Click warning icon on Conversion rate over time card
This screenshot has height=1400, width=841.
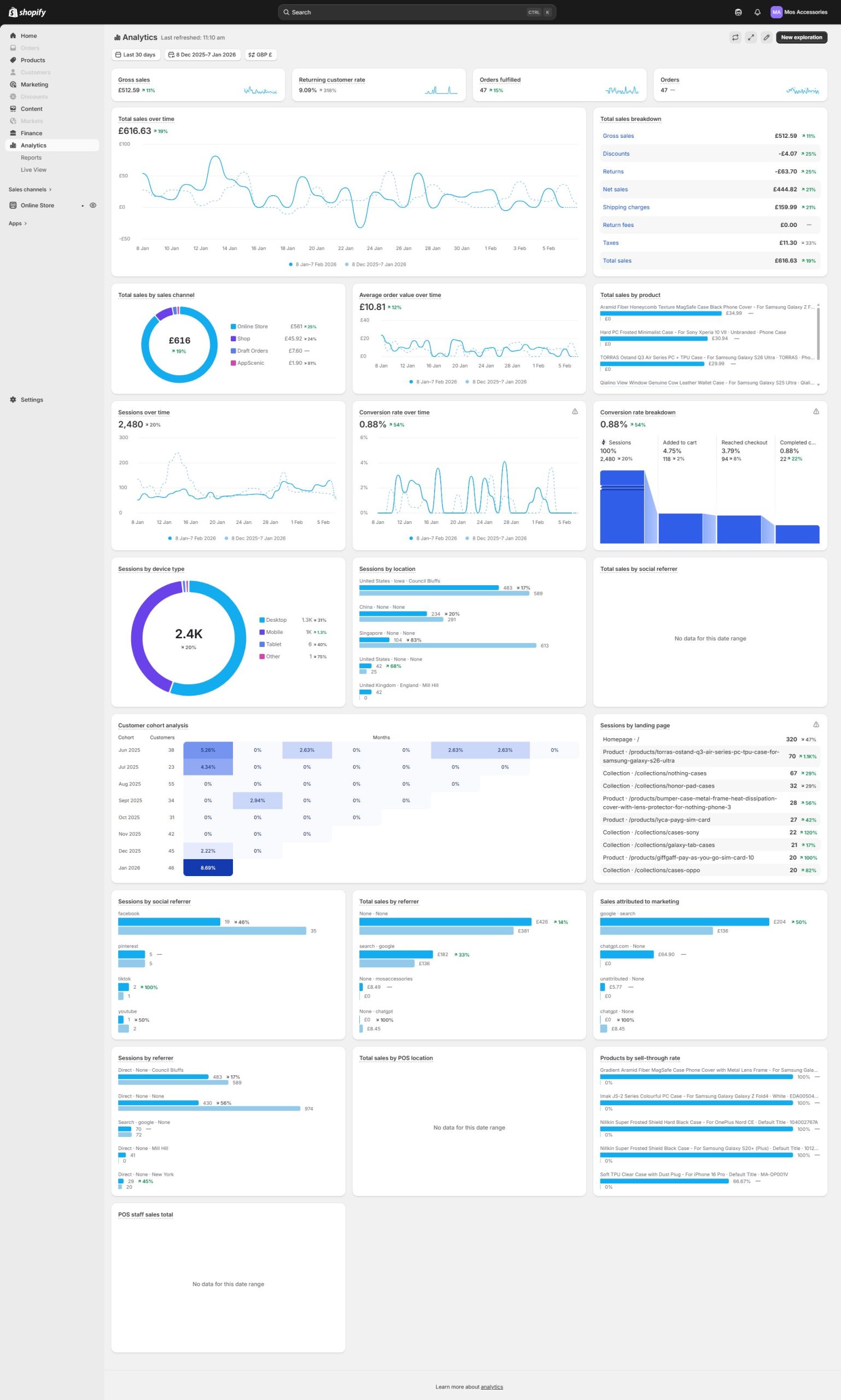575,411
